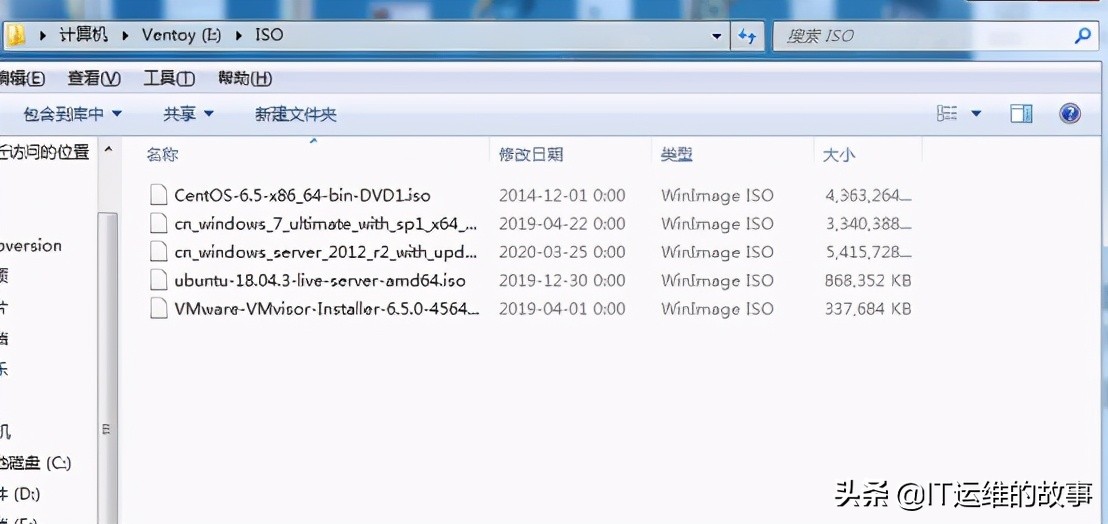The image size is (1108, 524).
Task: Click the CentOS-6.5 ISO file icon
Action: click(x=159, y=195)
